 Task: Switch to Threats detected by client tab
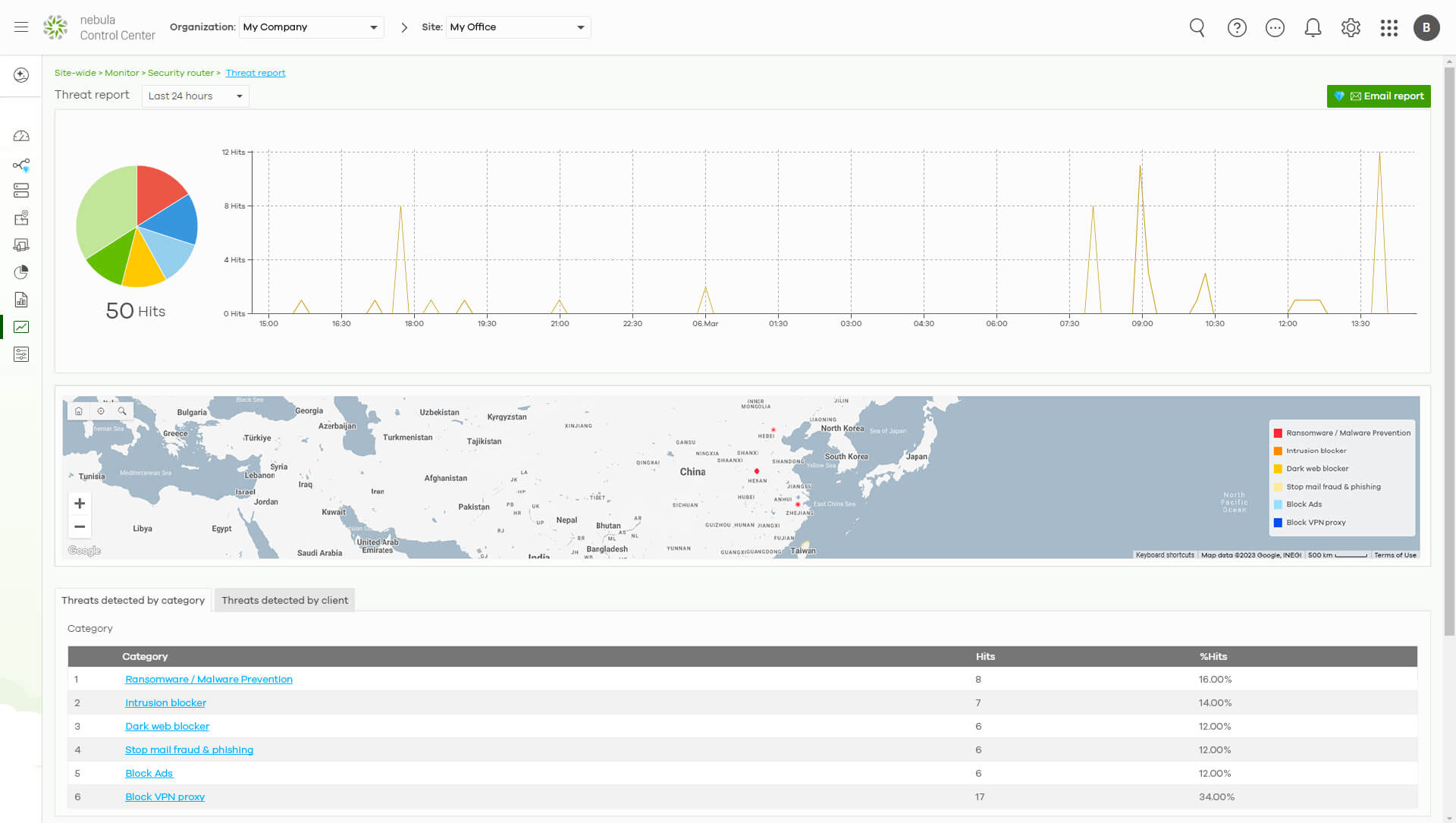[x=284, y=600]
